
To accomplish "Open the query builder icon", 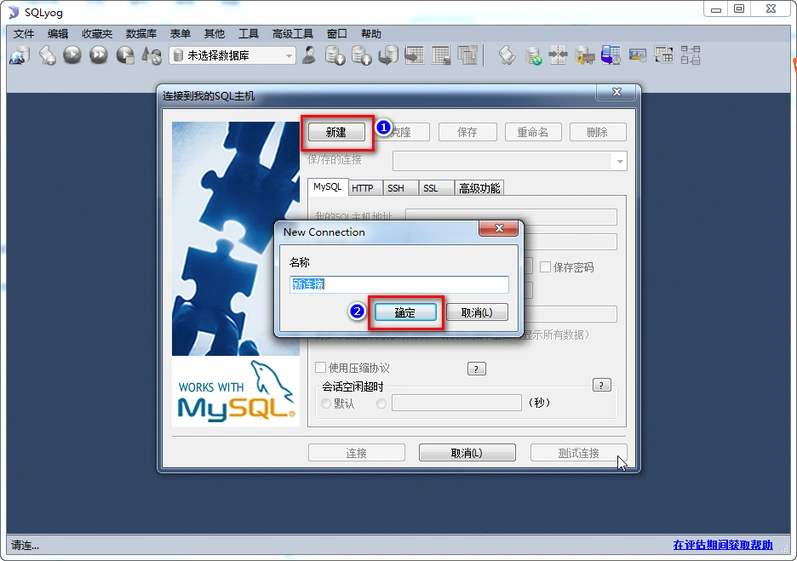I will coord(663,55).
